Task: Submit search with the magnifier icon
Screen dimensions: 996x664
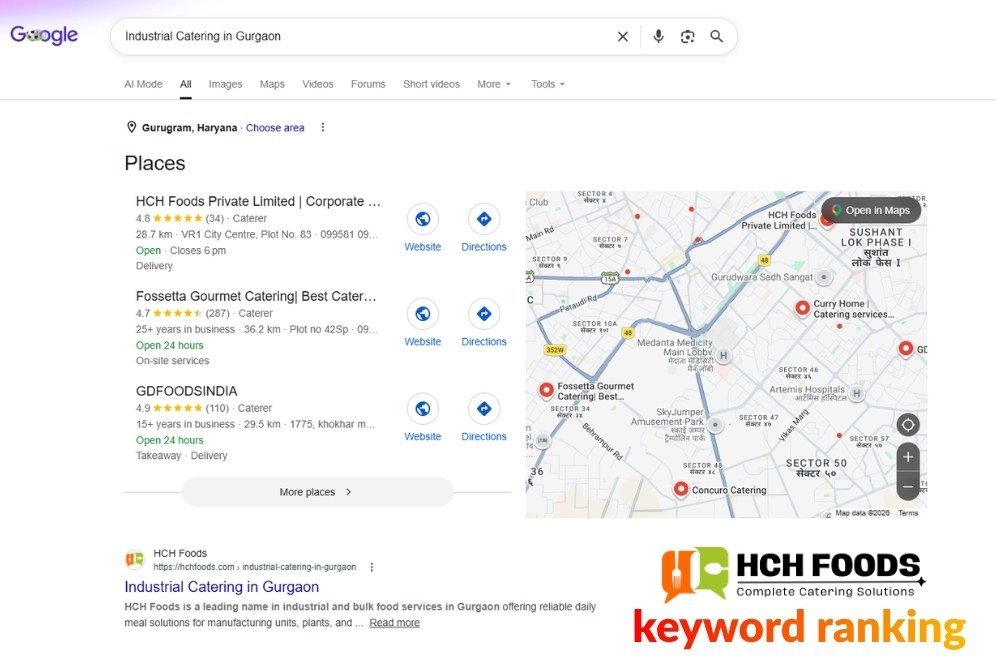Action: 717,36
